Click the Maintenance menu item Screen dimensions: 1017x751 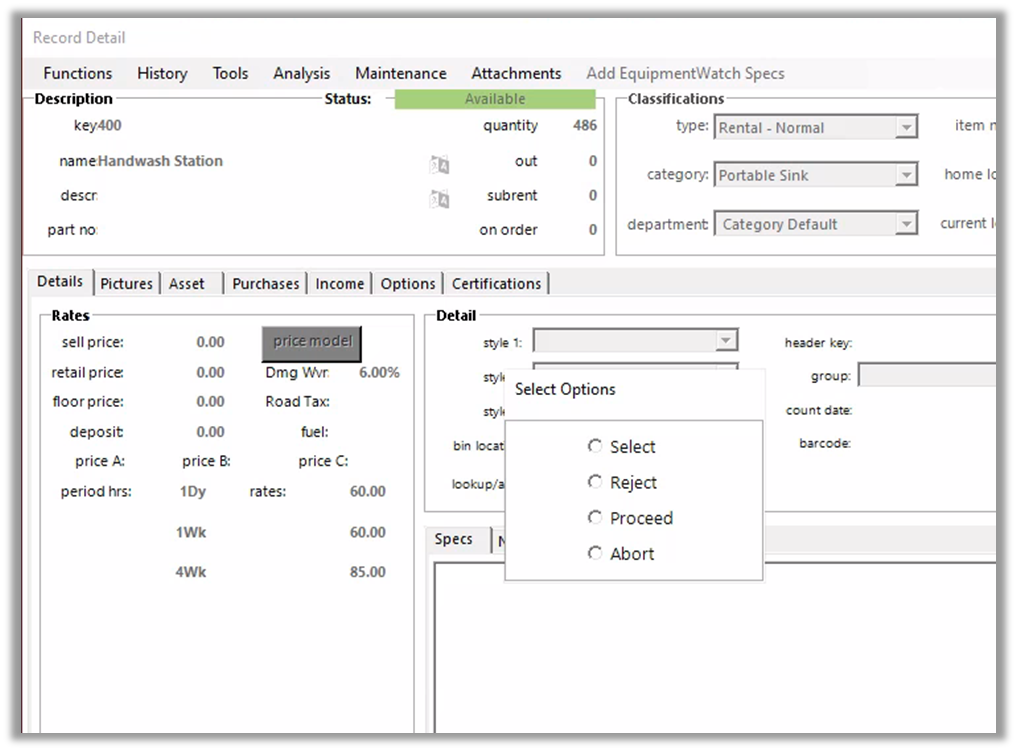(x=400, y=73)
